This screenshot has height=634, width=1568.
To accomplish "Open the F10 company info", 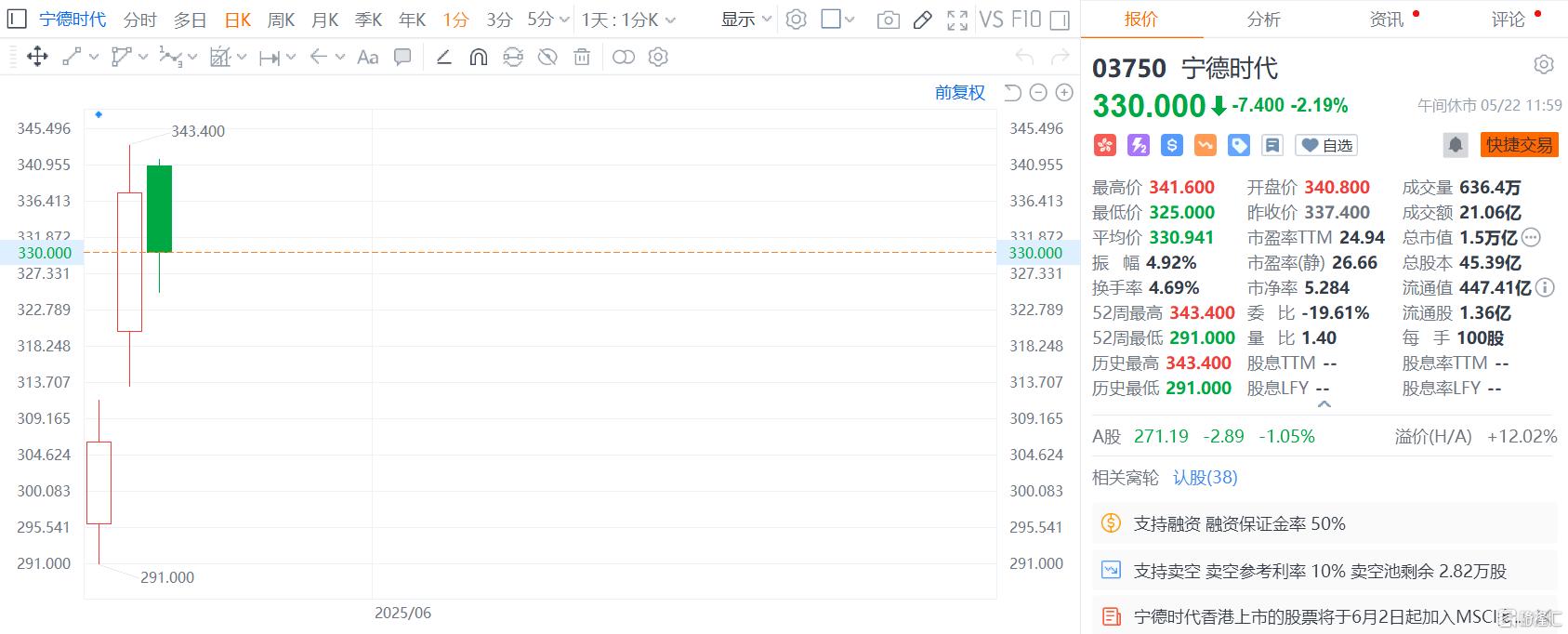I will [x=1026, y=20].
